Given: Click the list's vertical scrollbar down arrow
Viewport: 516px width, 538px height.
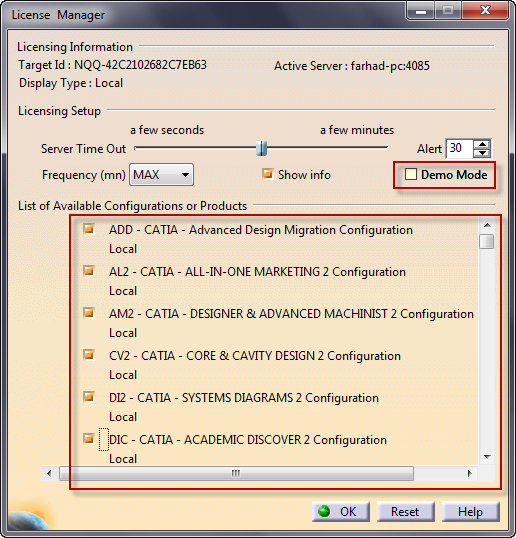Looking at the screenshot, I should point(487,457).
